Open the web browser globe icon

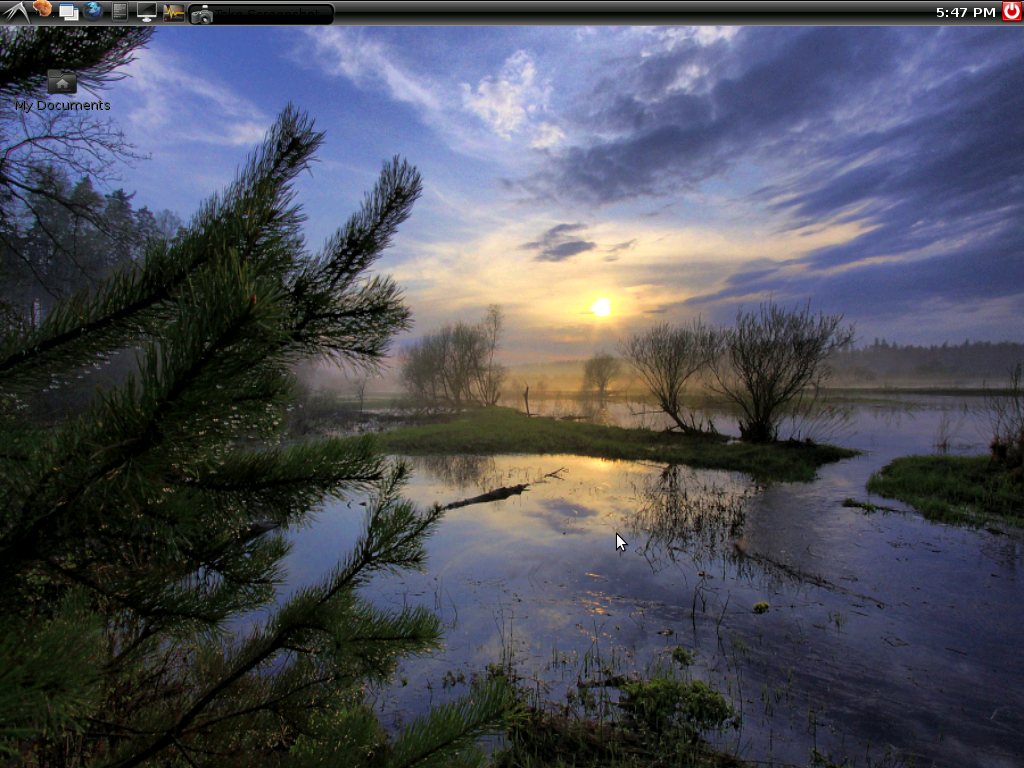[93, 11]
